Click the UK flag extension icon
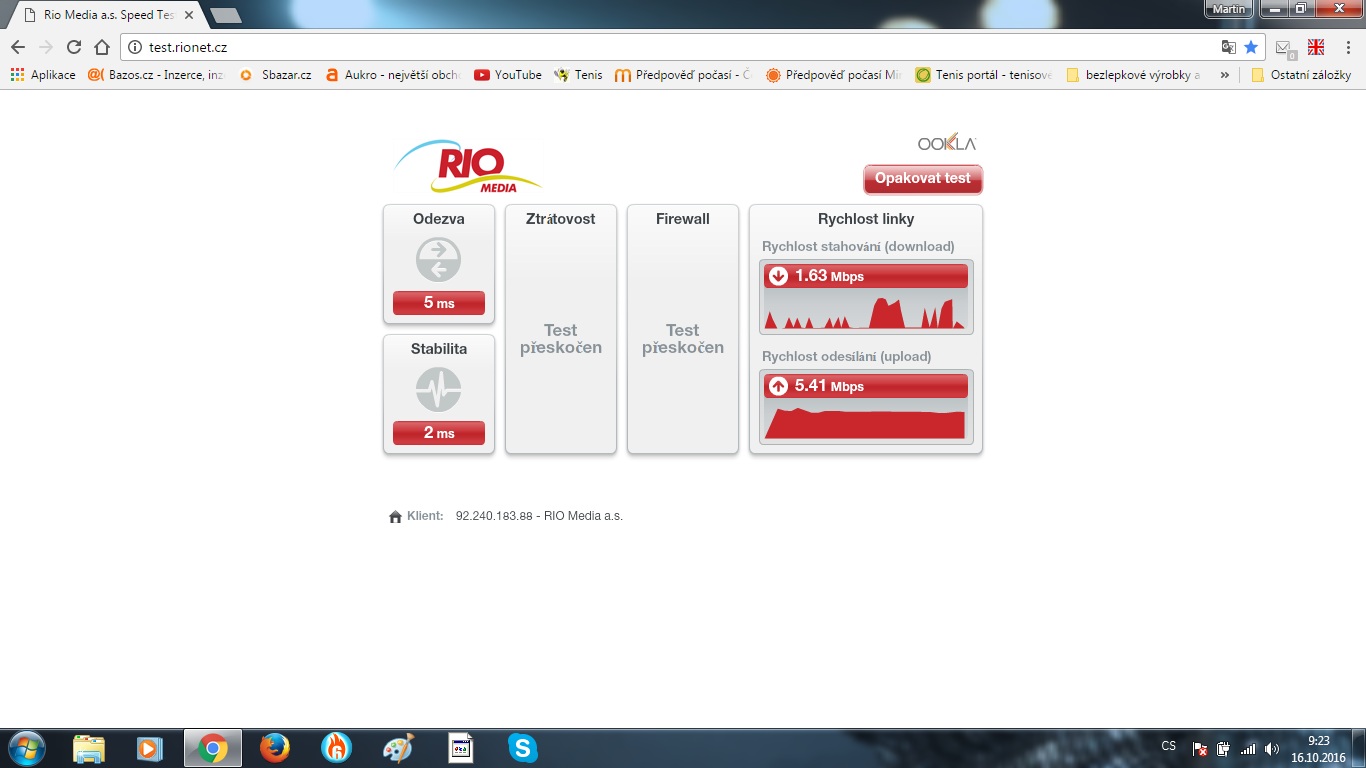The image size is (1366, 768). point(1316,46)
